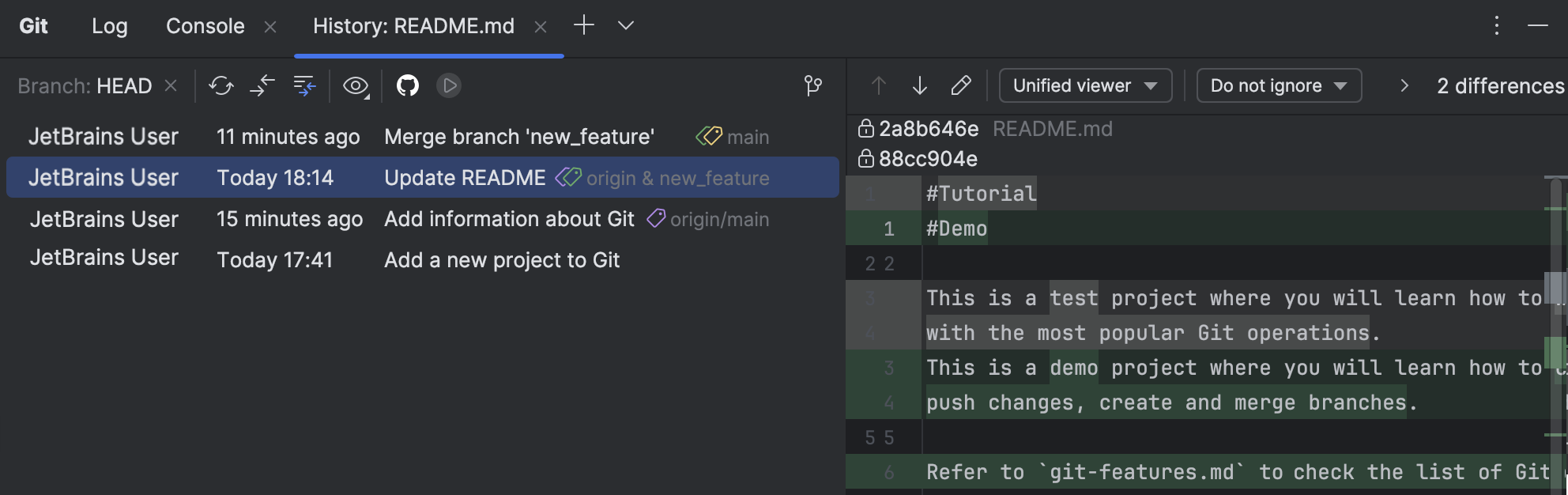
Task: Open the tab list chevron dropdown
Action: (626, 25)
